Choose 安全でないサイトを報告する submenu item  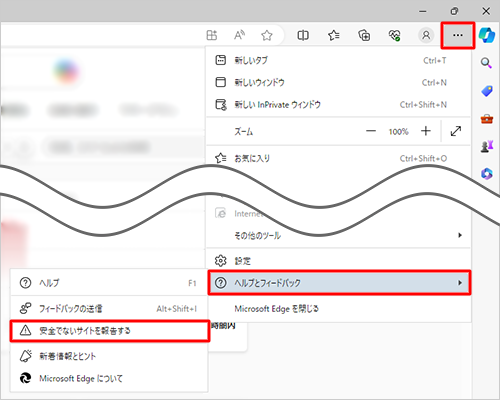110,331
